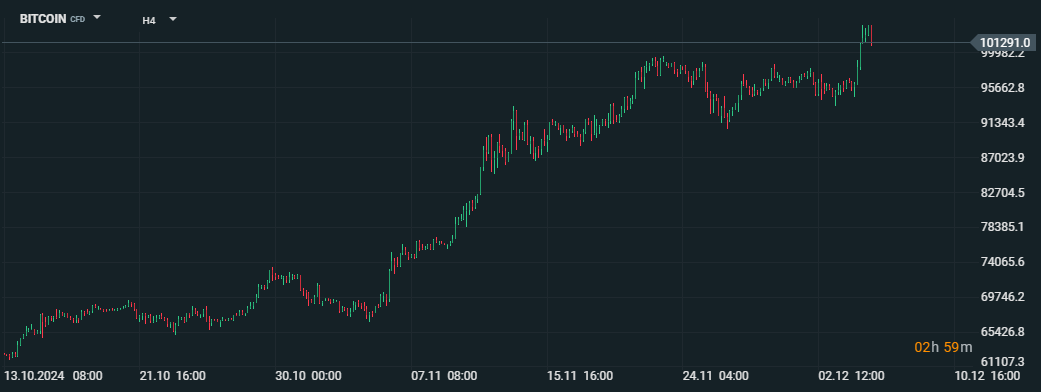Select the 24.11 04:00 time label

716,376
